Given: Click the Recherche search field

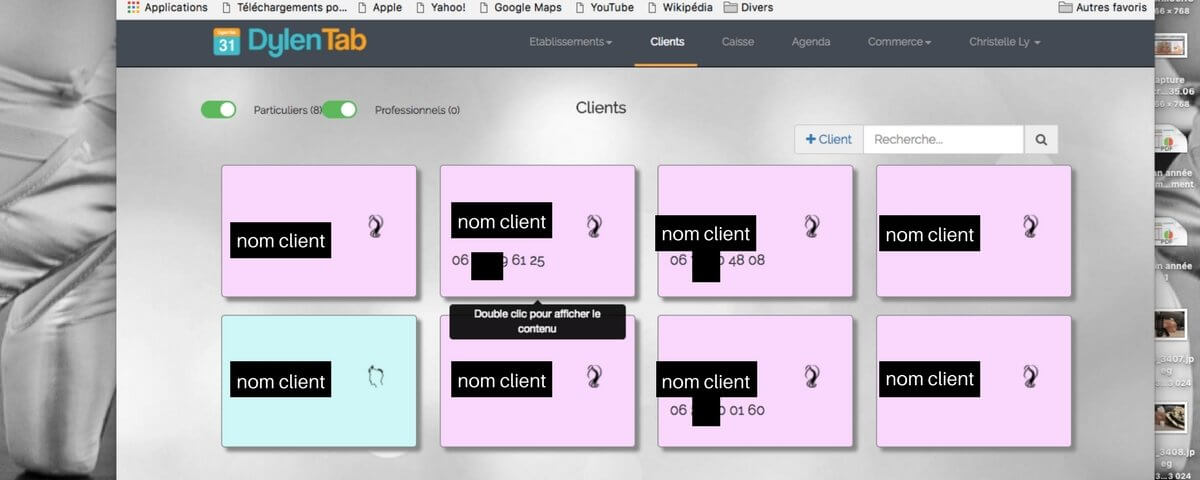Looking at the screenshot, I should (943, 140).
